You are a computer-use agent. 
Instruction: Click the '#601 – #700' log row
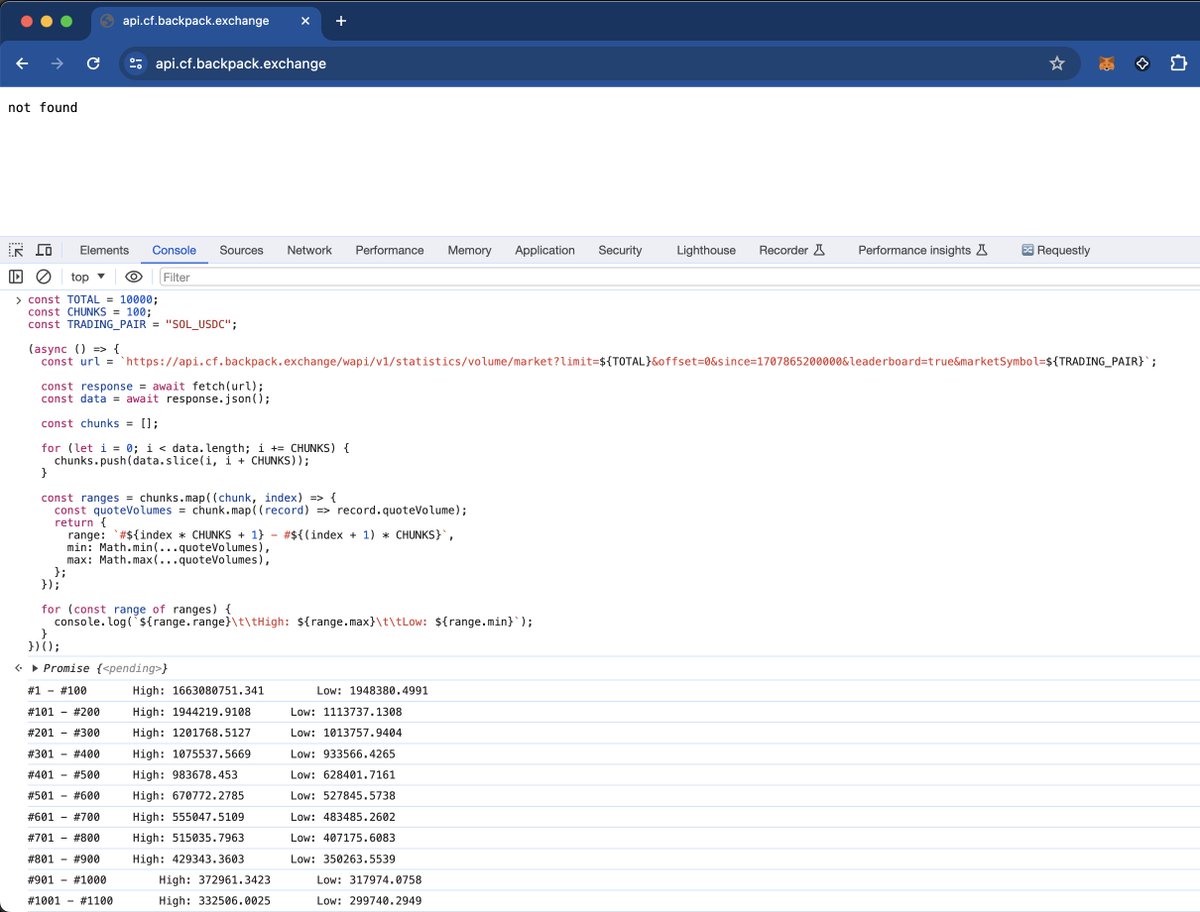pos(600,817)
